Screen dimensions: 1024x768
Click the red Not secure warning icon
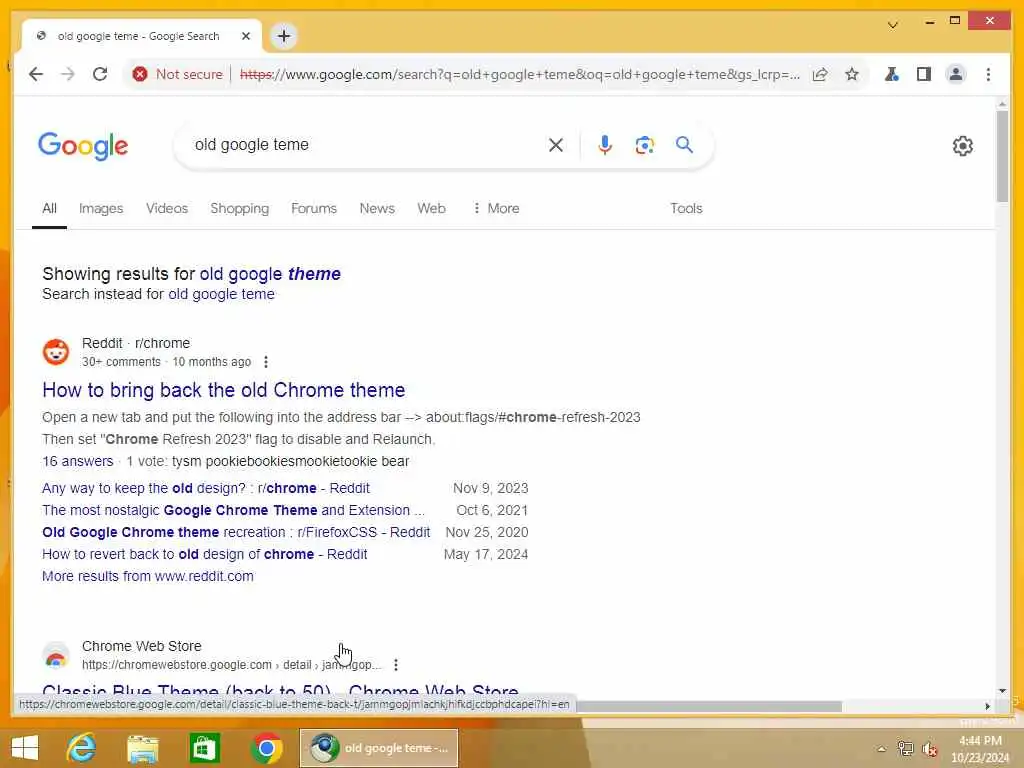(x=140, y=74)
